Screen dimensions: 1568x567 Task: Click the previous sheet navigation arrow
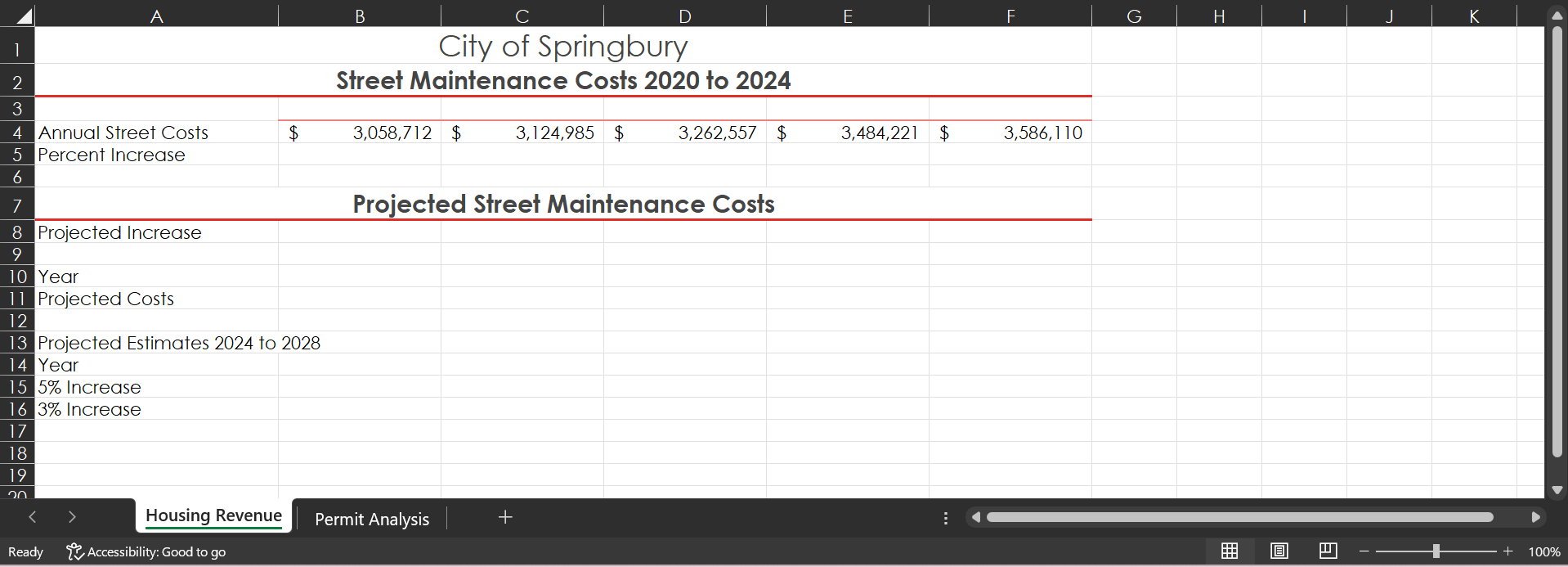(x=33, y=517)
